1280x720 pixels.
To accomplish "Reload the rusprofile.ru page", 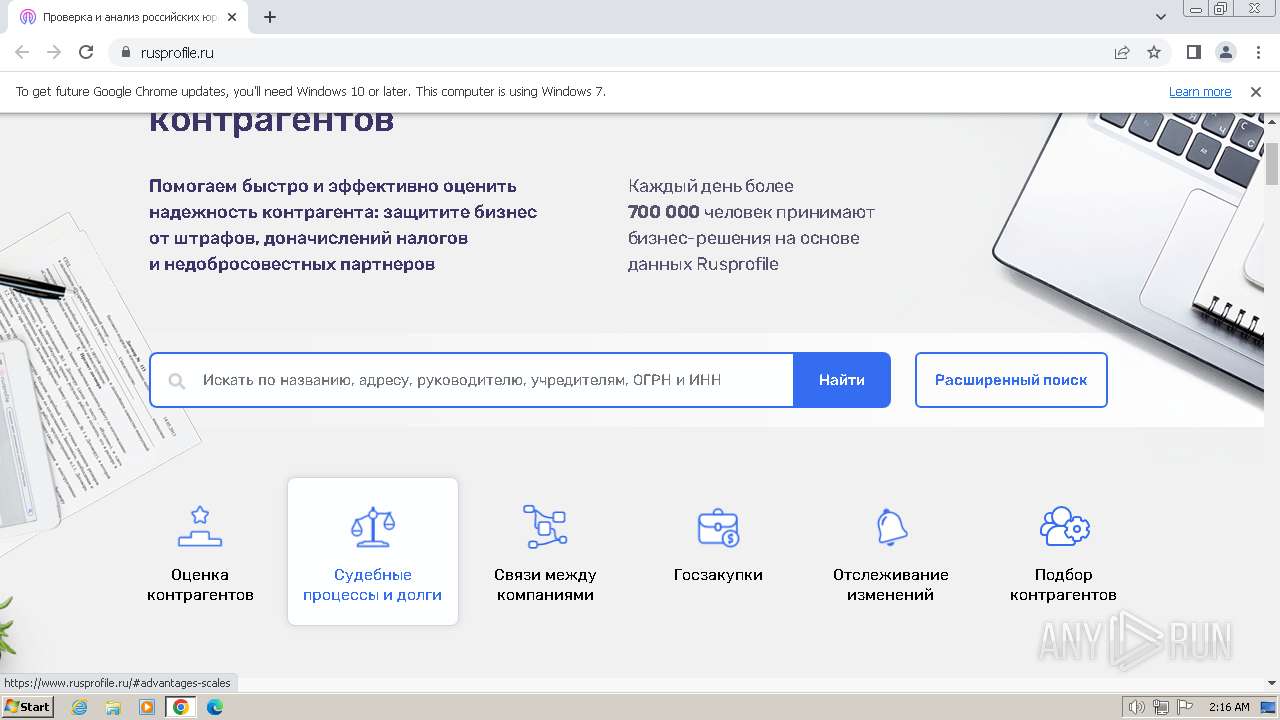I will coord(86,53).
